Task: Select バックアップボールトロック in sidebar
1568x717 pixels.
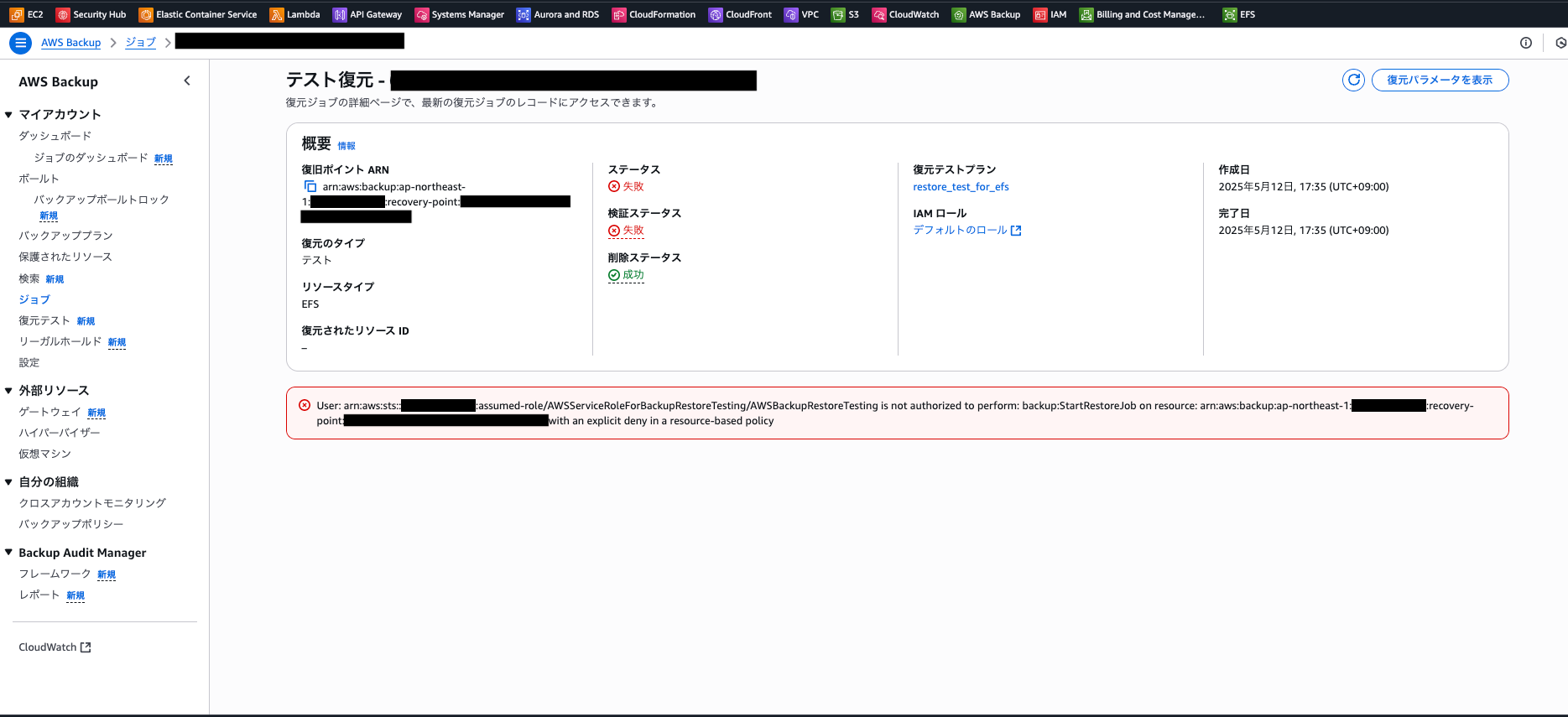Action: pos(102,200)
